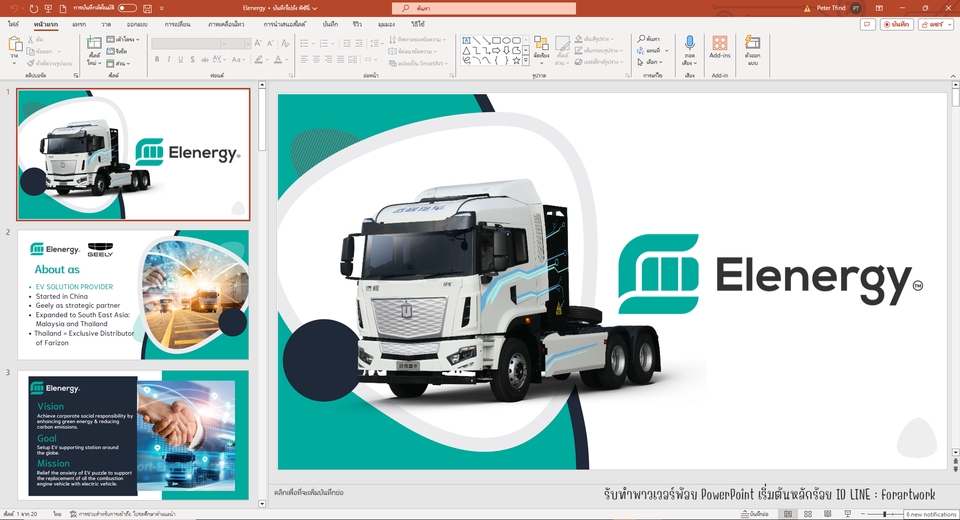Toggle Strikethrough formatting
The width and height of the screenshot is (960, 520).
pyautogui.click(x=204, y=59)
